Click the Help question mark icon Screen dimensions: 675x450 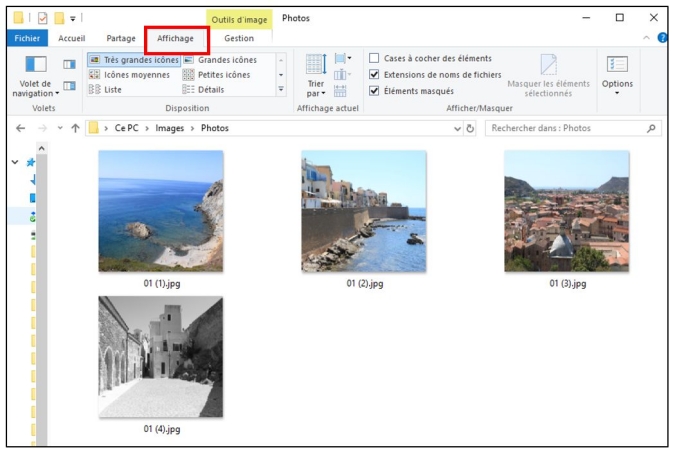click(661, 38)
